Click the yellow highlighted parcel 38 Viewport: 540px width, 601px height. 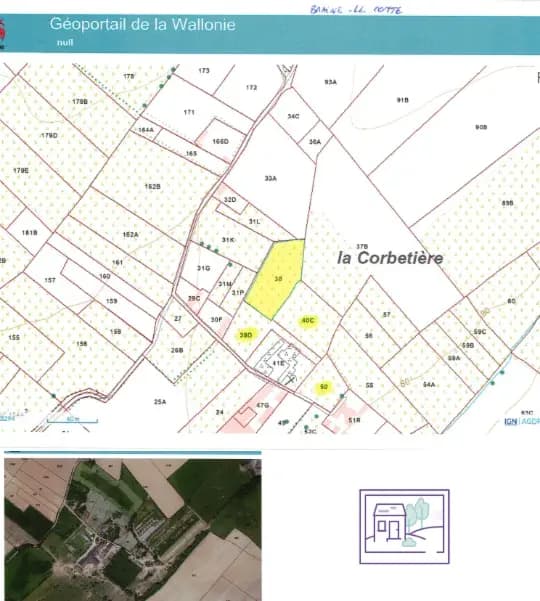(276, 279)
